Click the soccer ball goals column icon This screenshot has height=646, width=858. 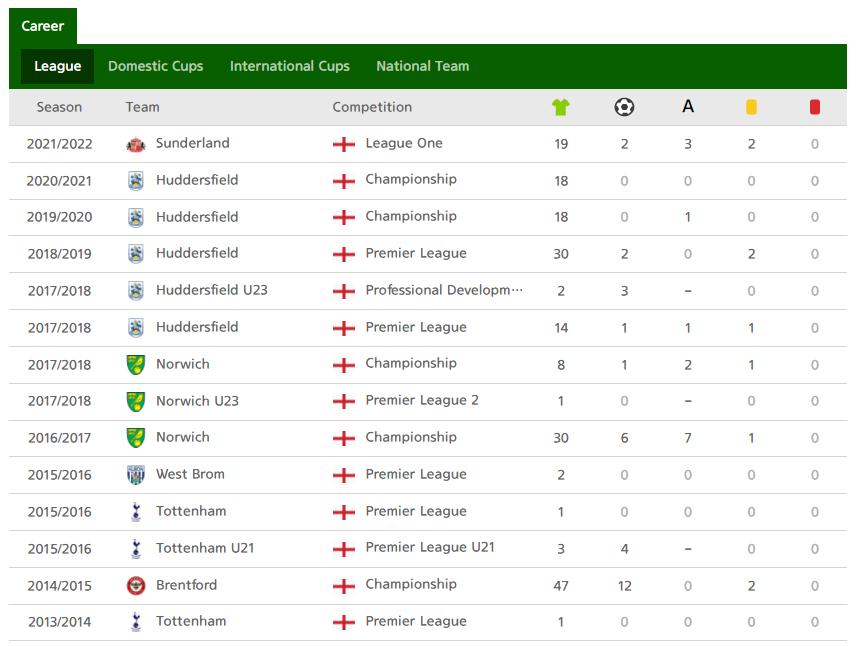click(x=624, y=107)
